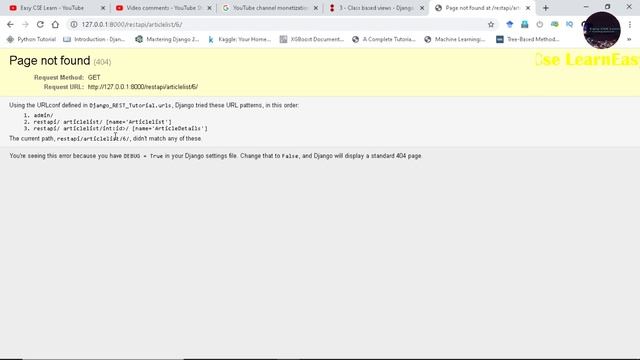
Task: Show more bookmarks chevron
Action: (x=629, y=39)
